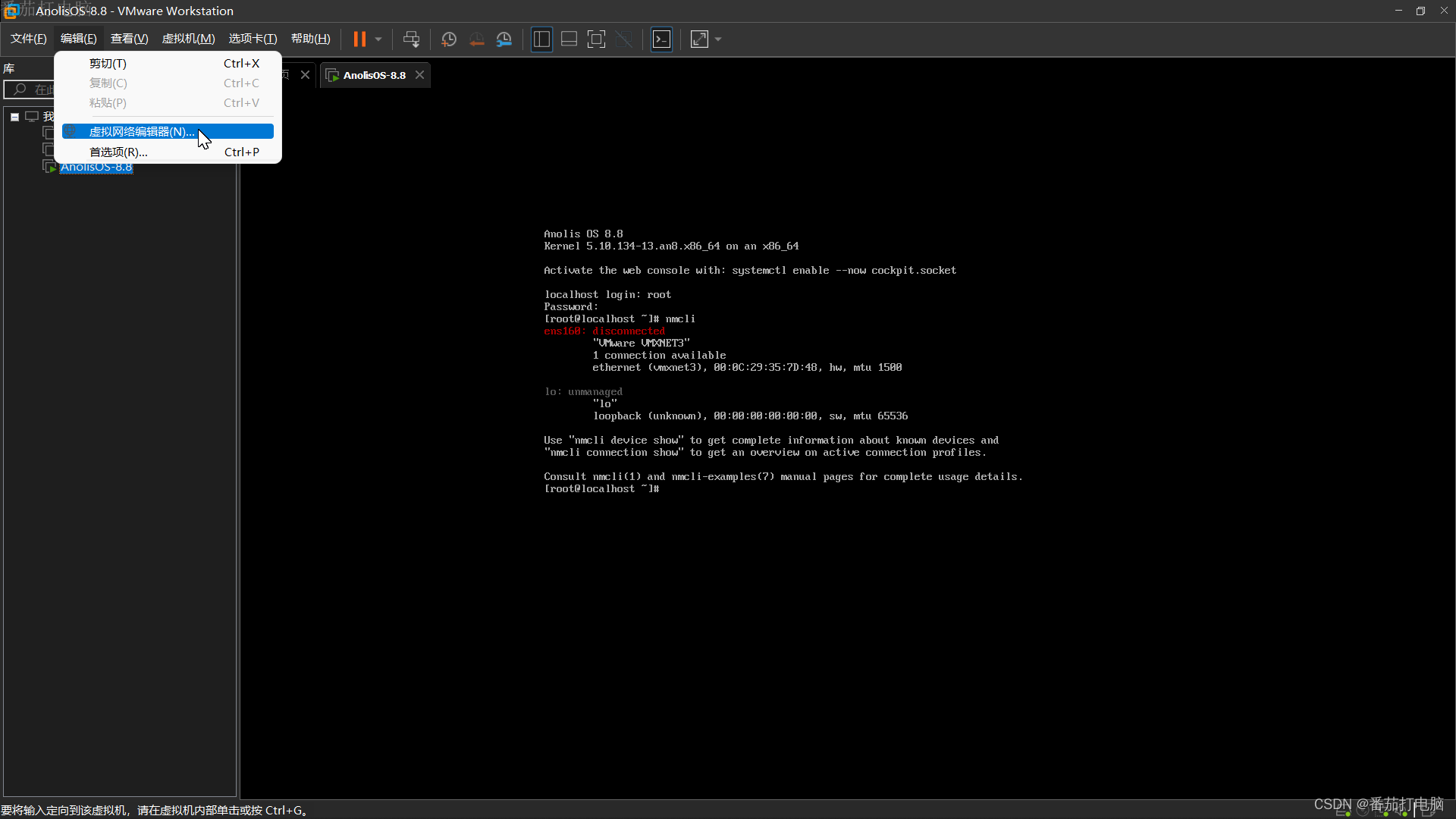Click the network adapter status icon
Screen dimensions: 1456x819
tap(1382, 811)
